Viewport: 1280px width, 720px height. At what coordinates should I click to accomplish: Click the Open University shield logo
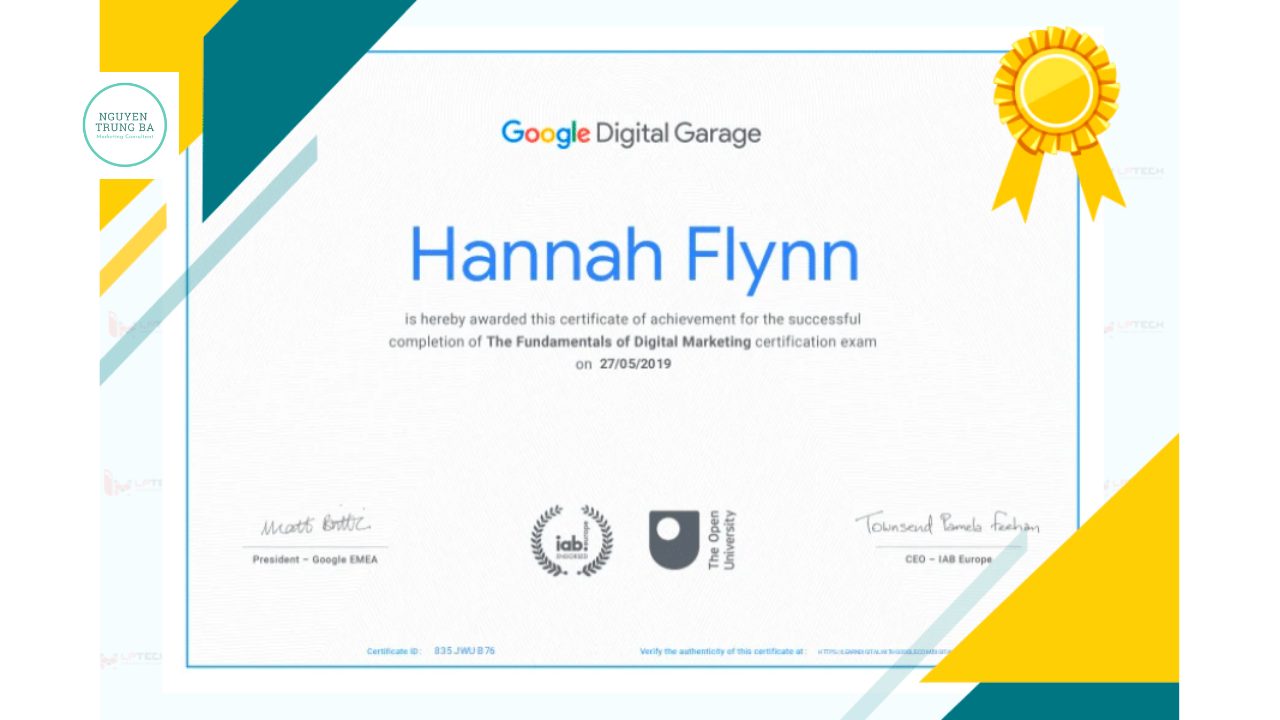tap(674, 540)
